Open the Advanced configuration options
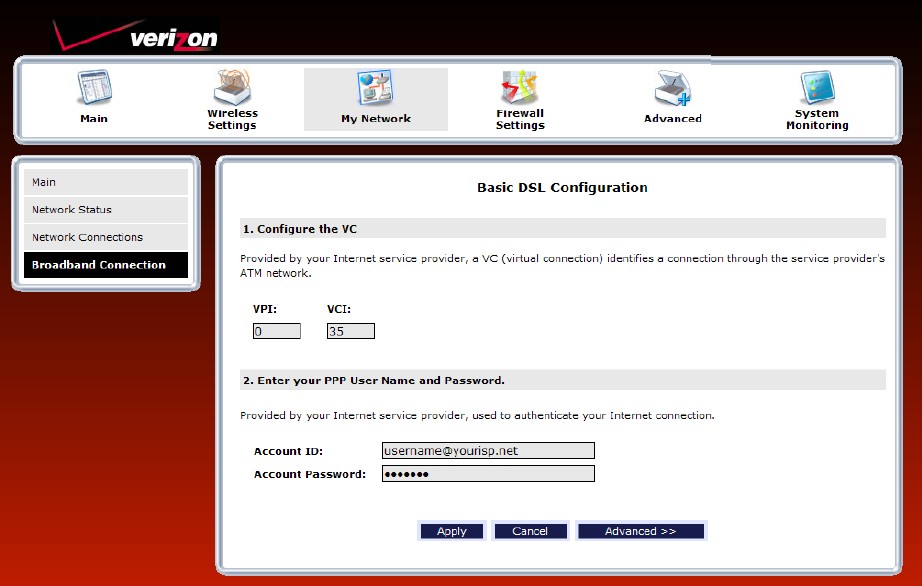 click(x=641, y=530)
